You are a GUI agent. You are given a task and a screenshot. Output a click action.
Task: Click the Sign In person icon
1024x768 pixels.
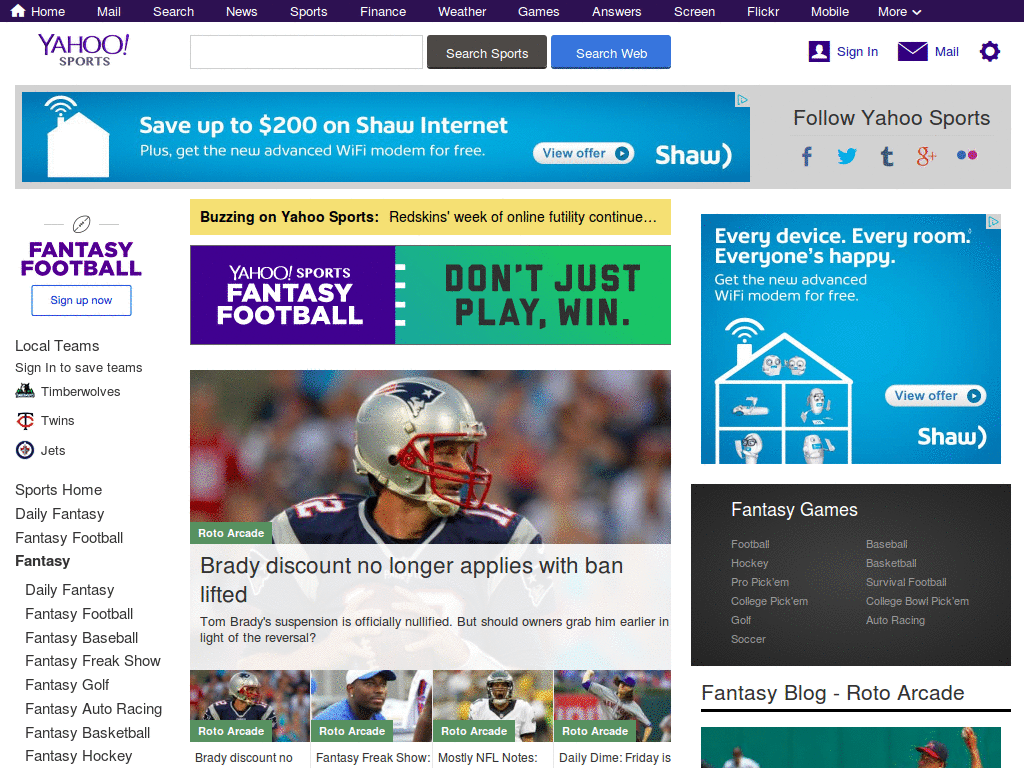click(x=819, y=52)
